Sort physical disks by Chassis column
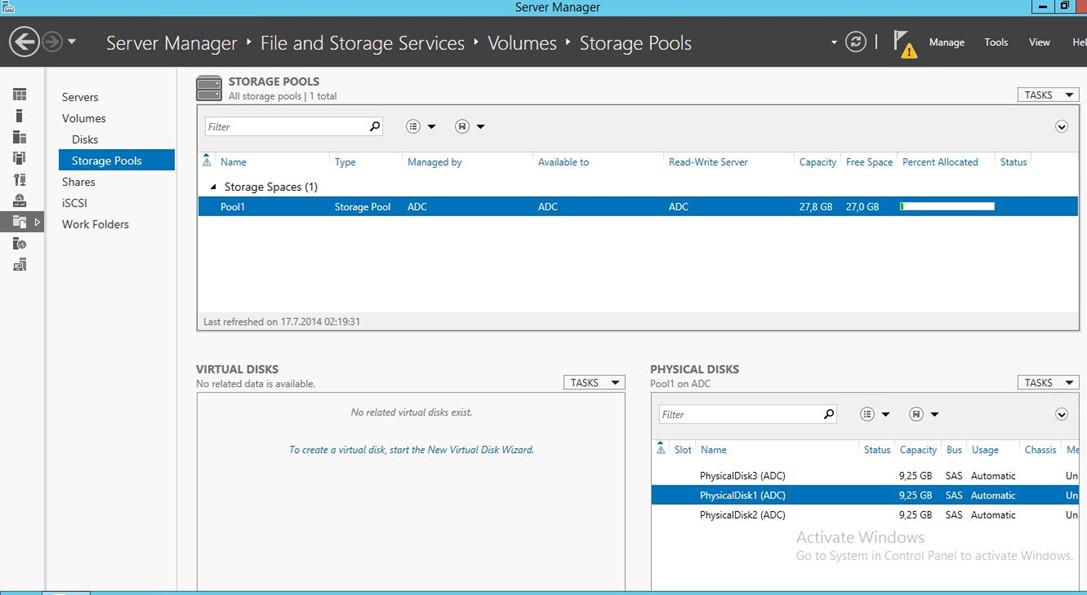 1041,450
